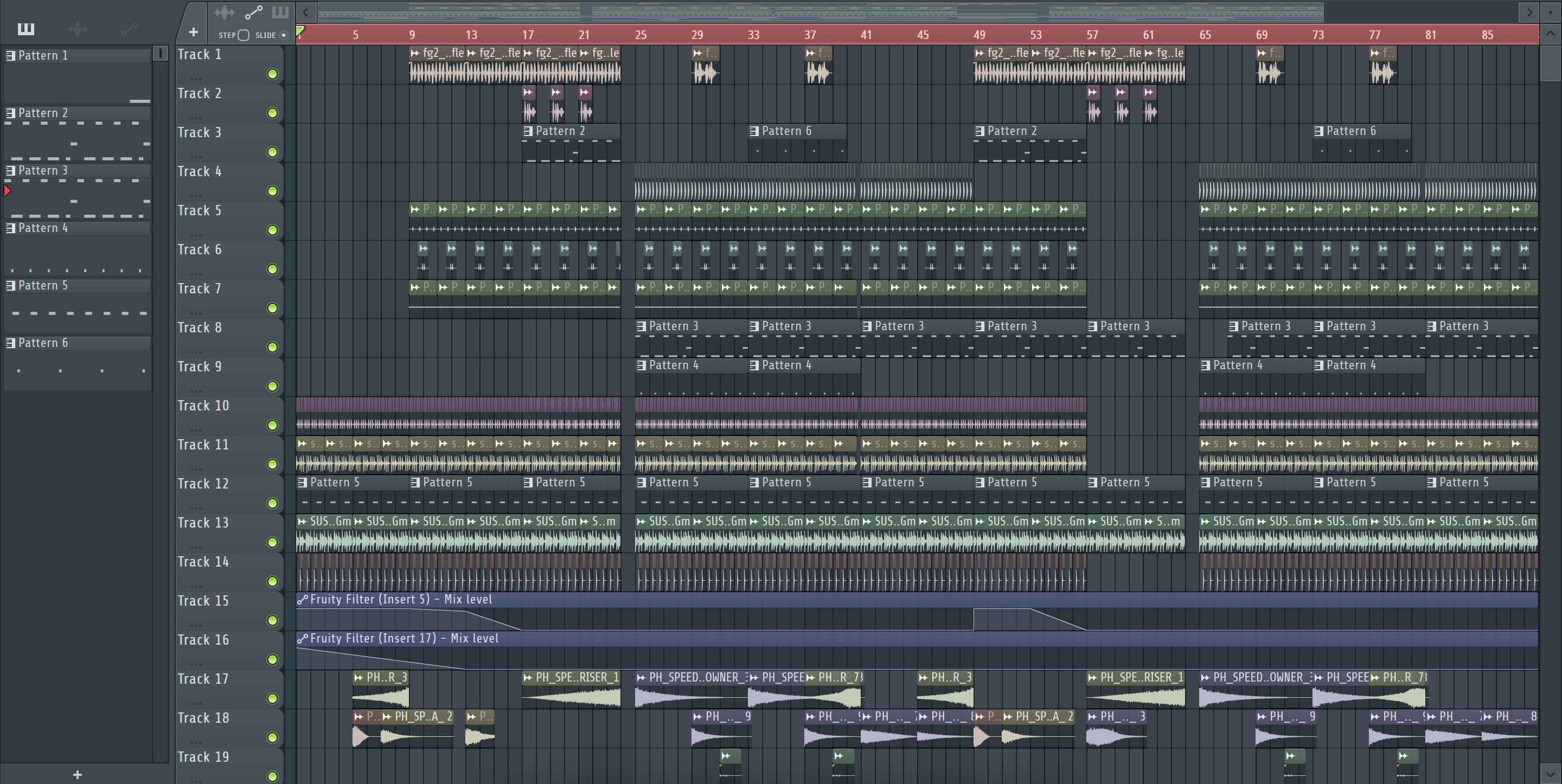Mute Track 6 with its green LED
The height and width of the screenshot is (784, 1562).
273,269
